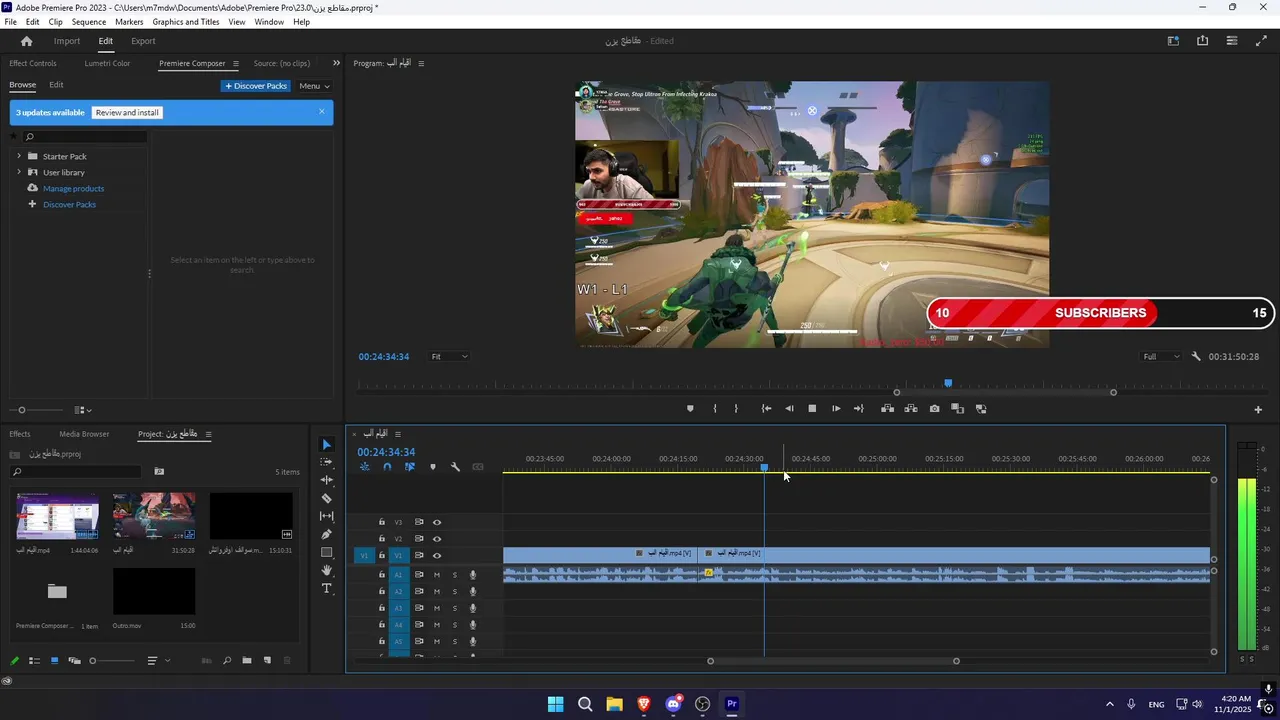Select the Track Select Forward tool
Screen dimensions: 1280x720
(326, 462)
